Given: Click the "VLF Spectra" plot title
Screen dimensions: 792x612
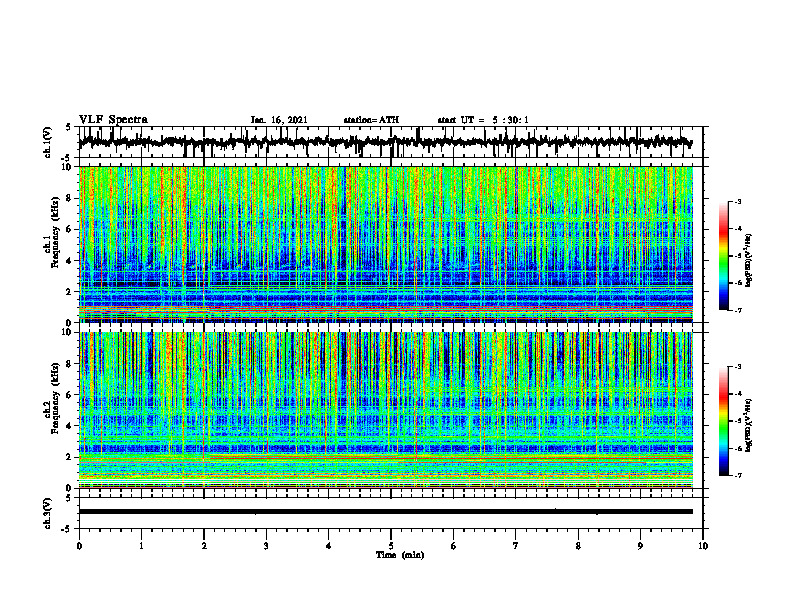Looking at the screenshot, I should pyautogui.click(x=113, y=120).
